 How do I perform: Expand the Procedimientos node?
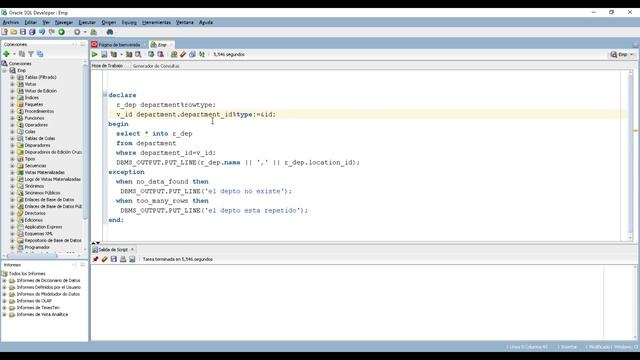[x=12, y=111]
